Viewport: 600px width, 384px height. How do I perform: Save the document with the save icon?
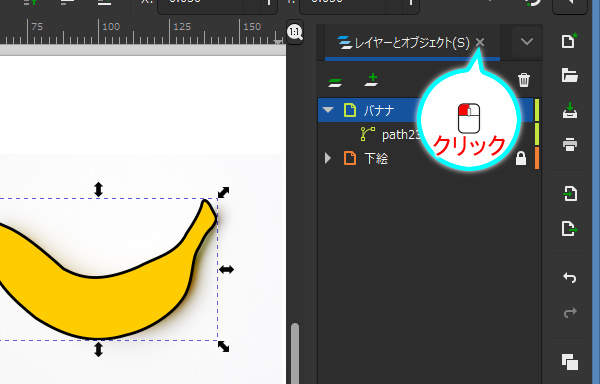tap(570, 111)
